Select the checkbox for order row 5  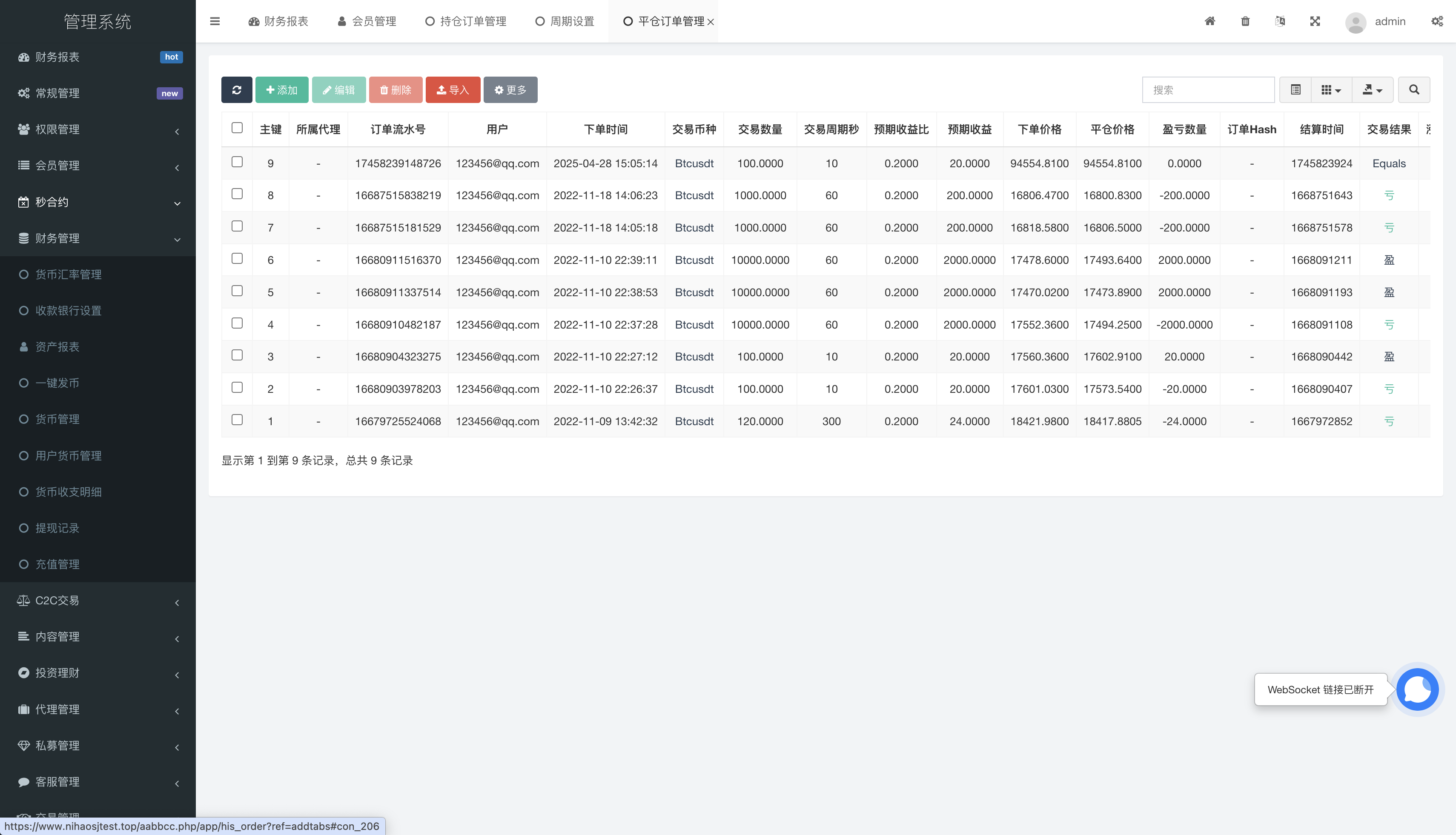click(237, 292)
